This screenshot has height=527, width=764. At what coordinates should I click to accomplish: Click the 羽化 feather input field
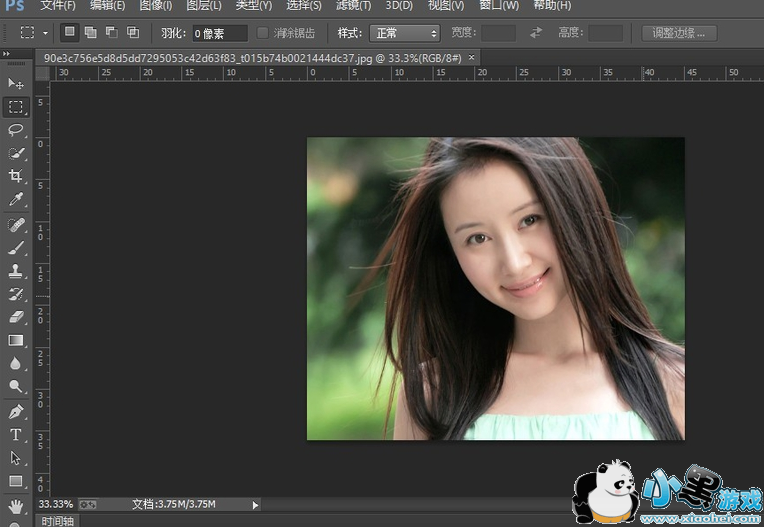pos(219,33)
